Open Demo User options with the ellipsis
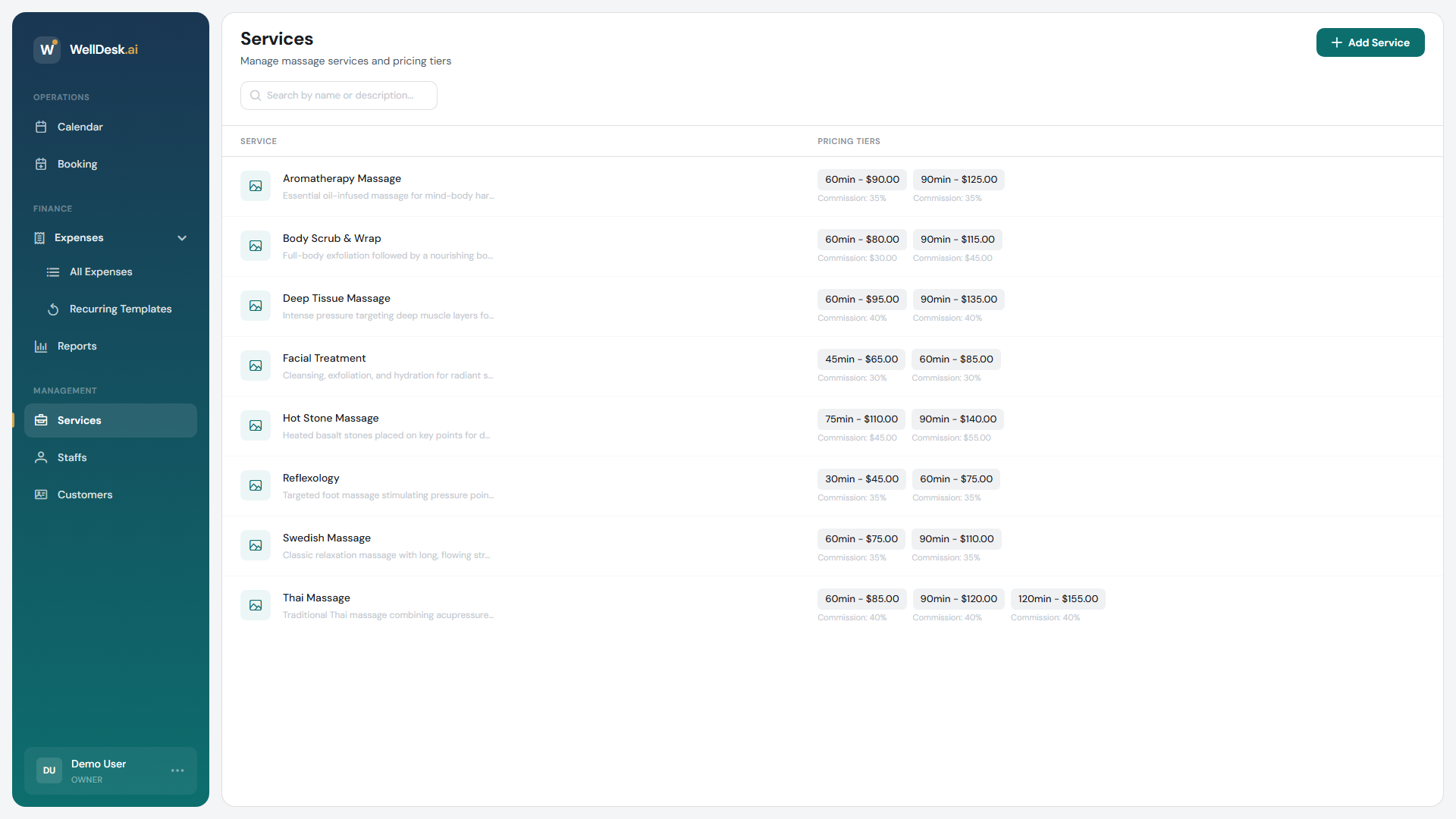Viewport: 1456px width, 819px height. click(177, 770)
